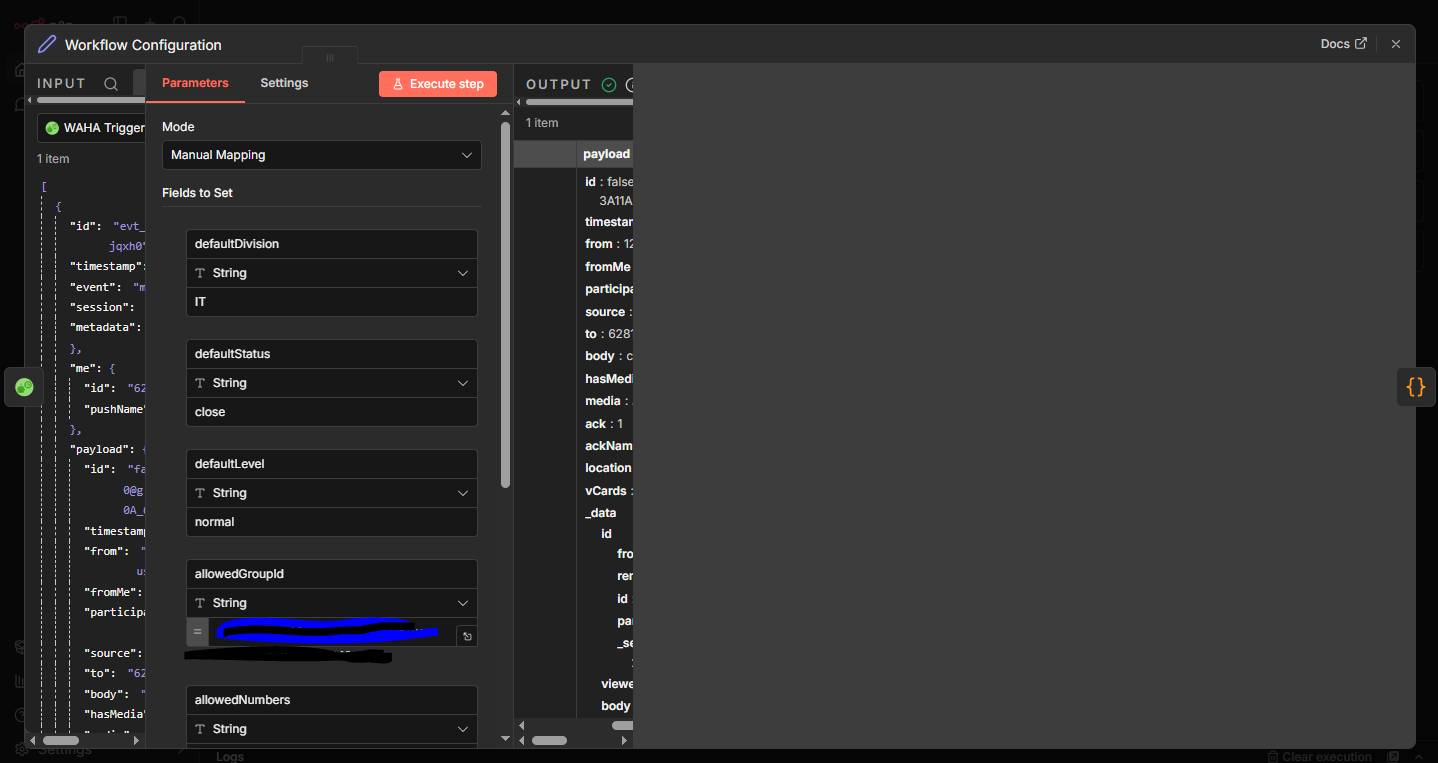Open the Docs external link
The height and width of the screenshot is (763, 1438).
[x=1343, y=44]
